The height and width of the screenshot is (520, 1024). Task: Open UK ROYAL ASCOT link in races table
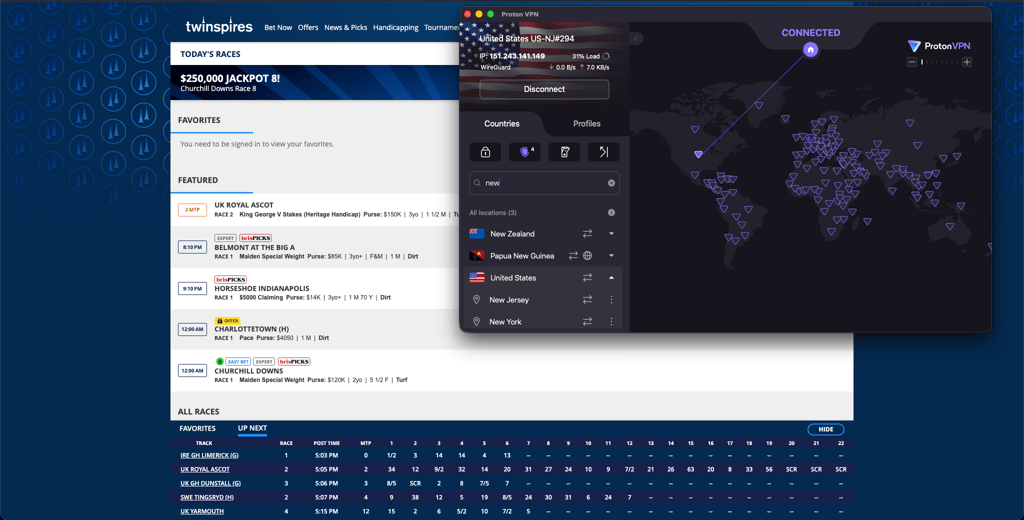[x=205, y=469]
